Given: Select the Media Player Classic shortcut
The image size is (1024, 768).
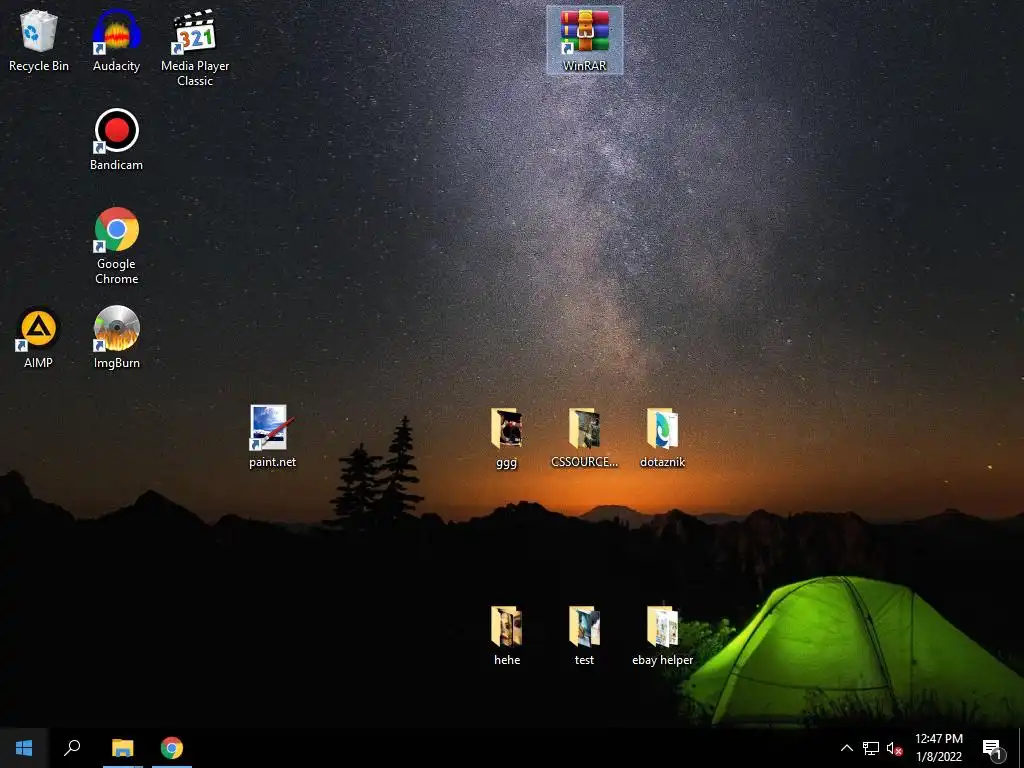Looking at the screenshot, I should pos(195,48).
